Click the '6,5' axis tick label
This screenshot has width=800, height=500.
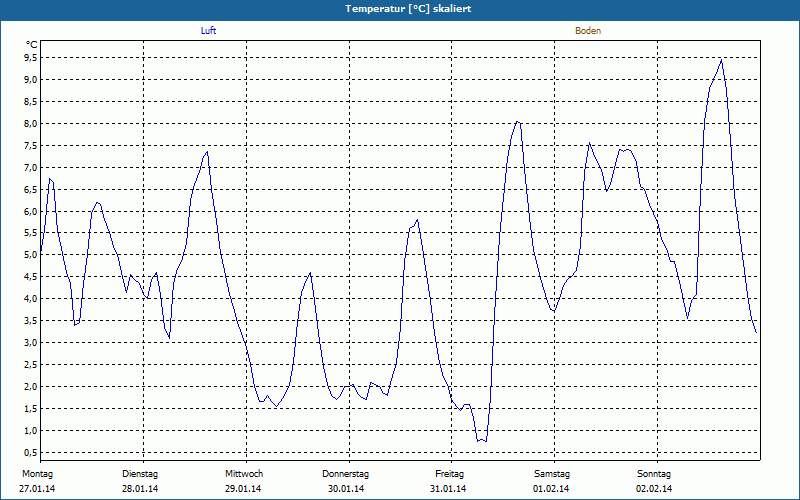pos(30,189)
